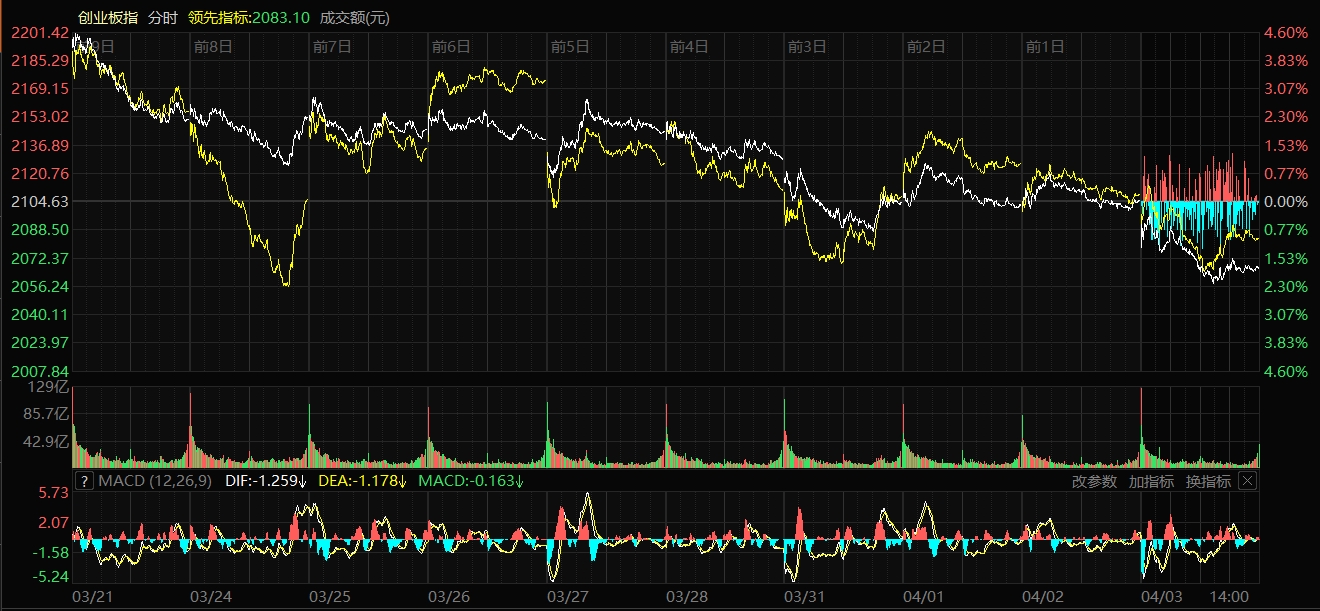The width and height of the screenshot is (1320, 611).
Task: Select the 前5日 day marker
Action: click(x=570, y=46)
